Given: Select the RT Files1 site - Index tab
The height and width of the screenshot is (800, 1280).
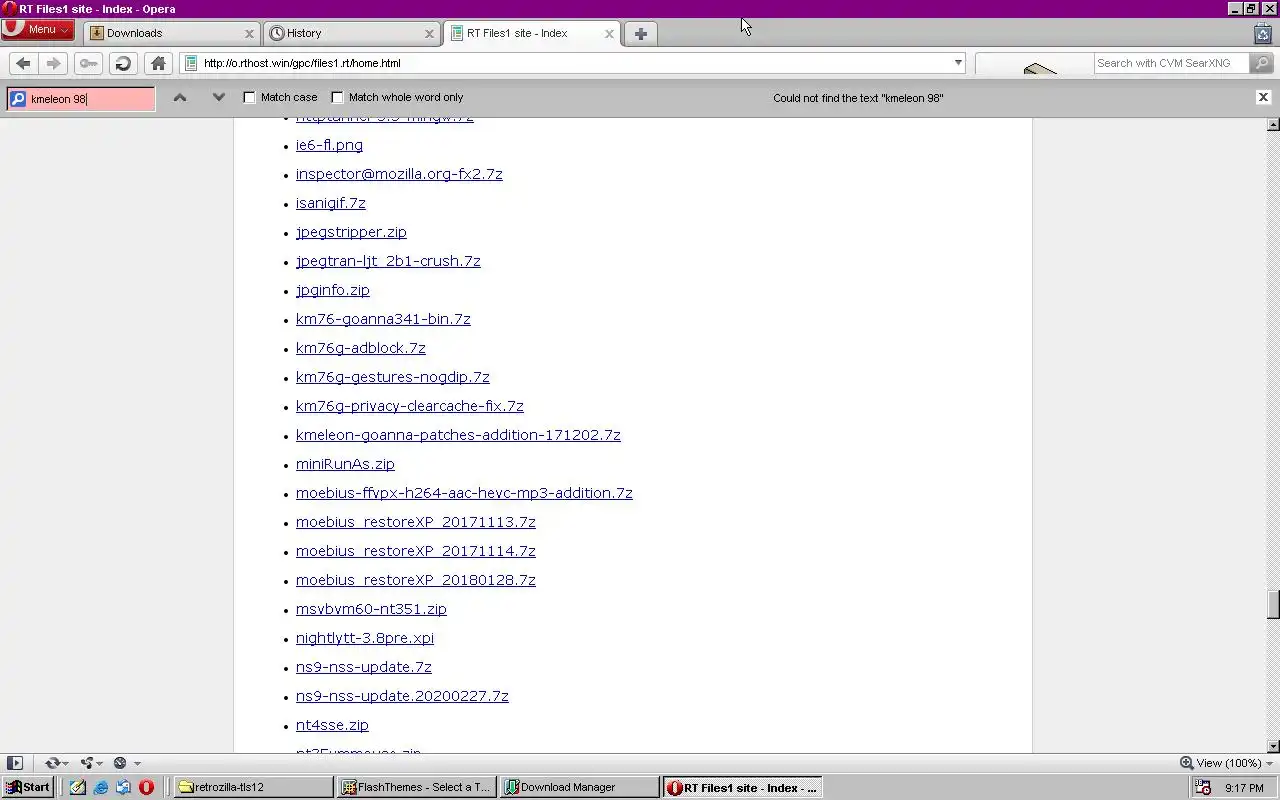Looking at the screenshot, I should (x=531, y=33).
